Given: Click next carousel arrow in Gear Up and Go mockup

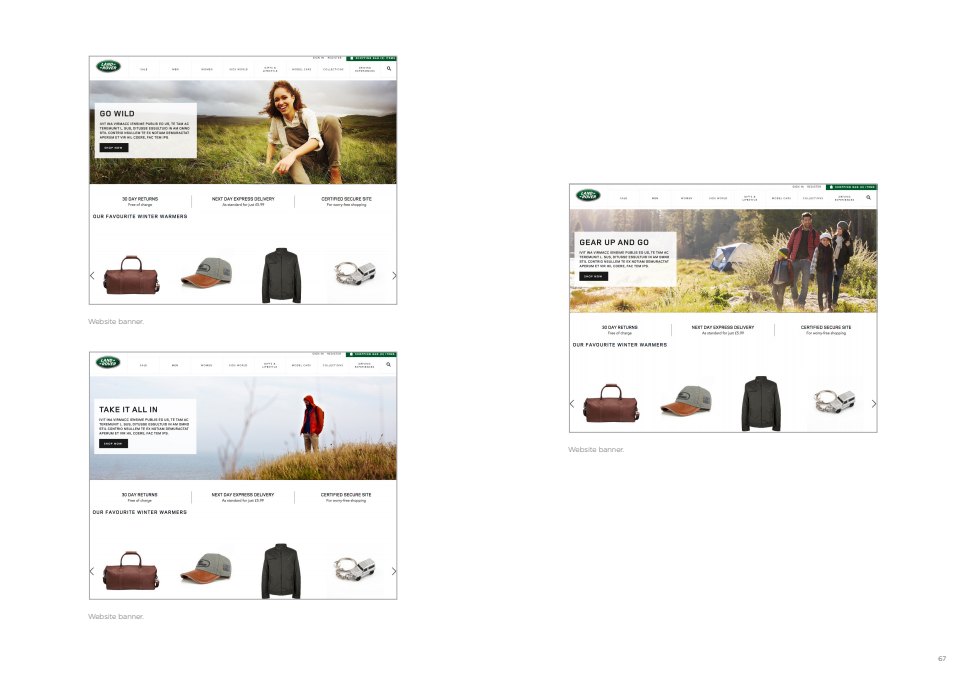Looking at the screenshot, I should tap(874, 404).
